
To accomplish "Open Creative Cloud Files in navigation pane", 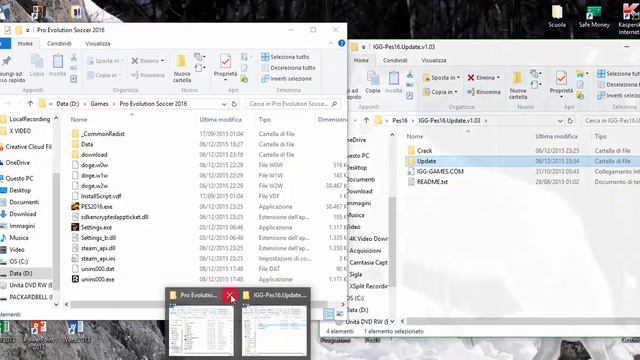I will pos(29,147).
